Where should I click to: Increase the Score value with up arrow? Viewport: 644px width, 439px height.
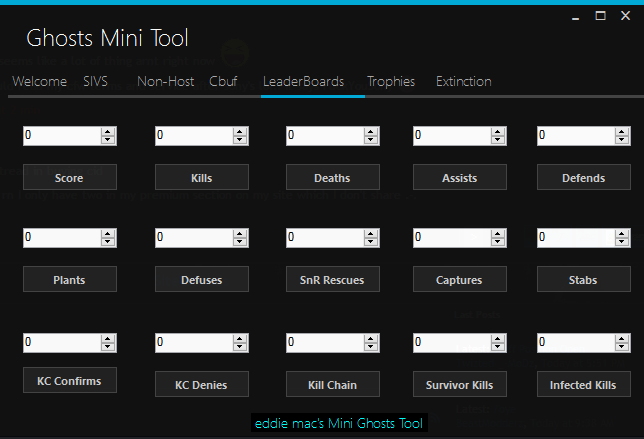[108, 131]
